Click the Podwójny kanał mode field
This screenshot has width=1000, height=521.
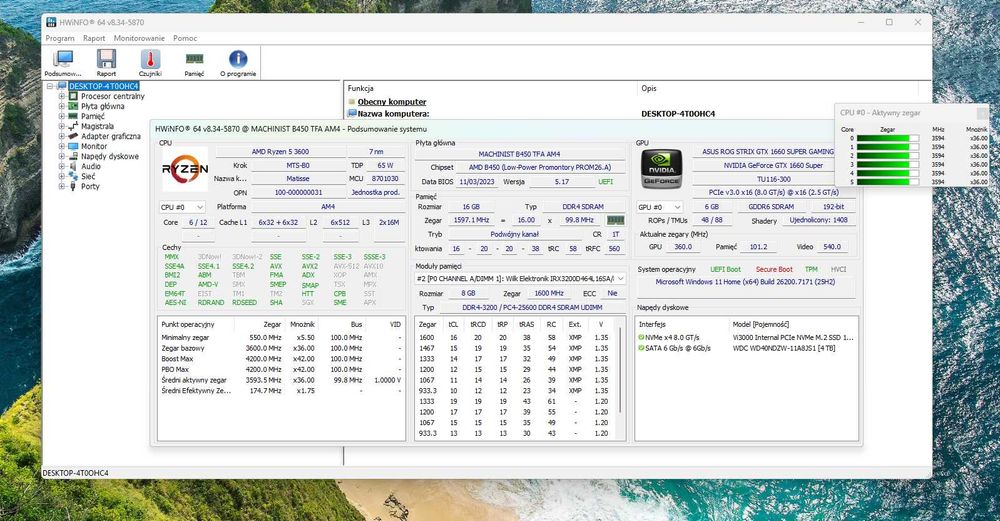515,234
